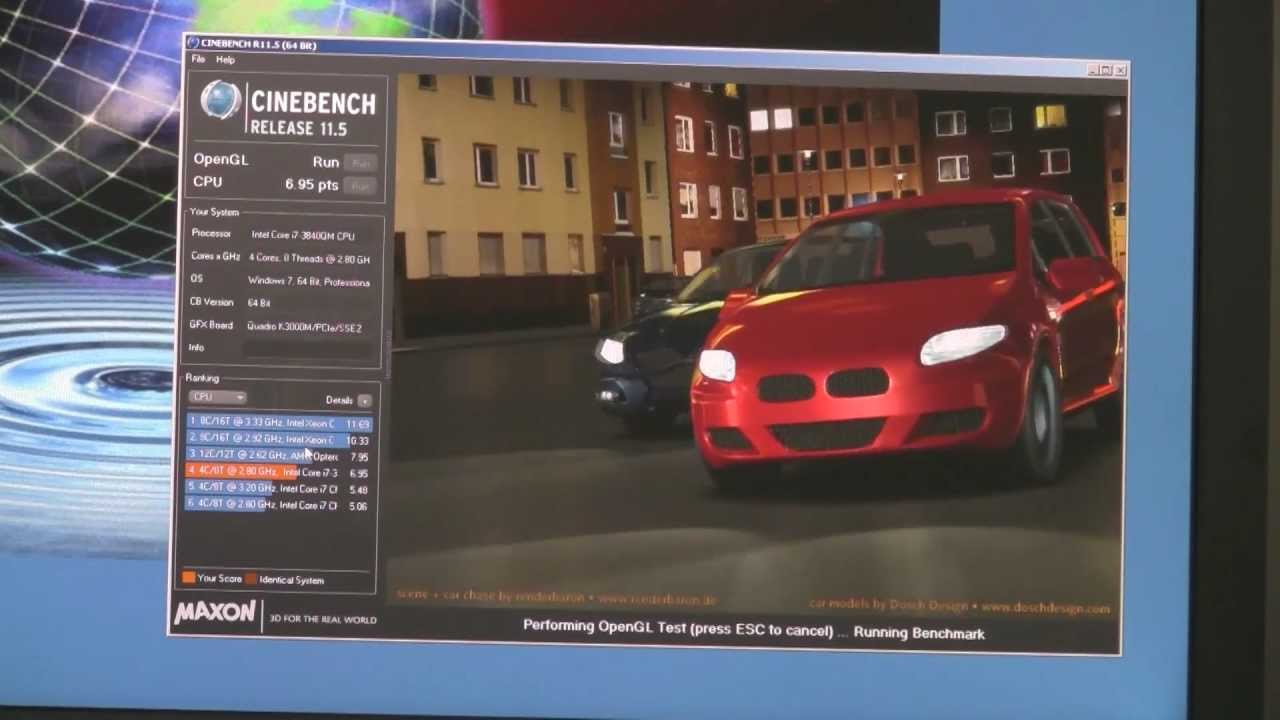Select ranking row 2 8C/16T @ 2.92 GHz

tap(279, 439)
